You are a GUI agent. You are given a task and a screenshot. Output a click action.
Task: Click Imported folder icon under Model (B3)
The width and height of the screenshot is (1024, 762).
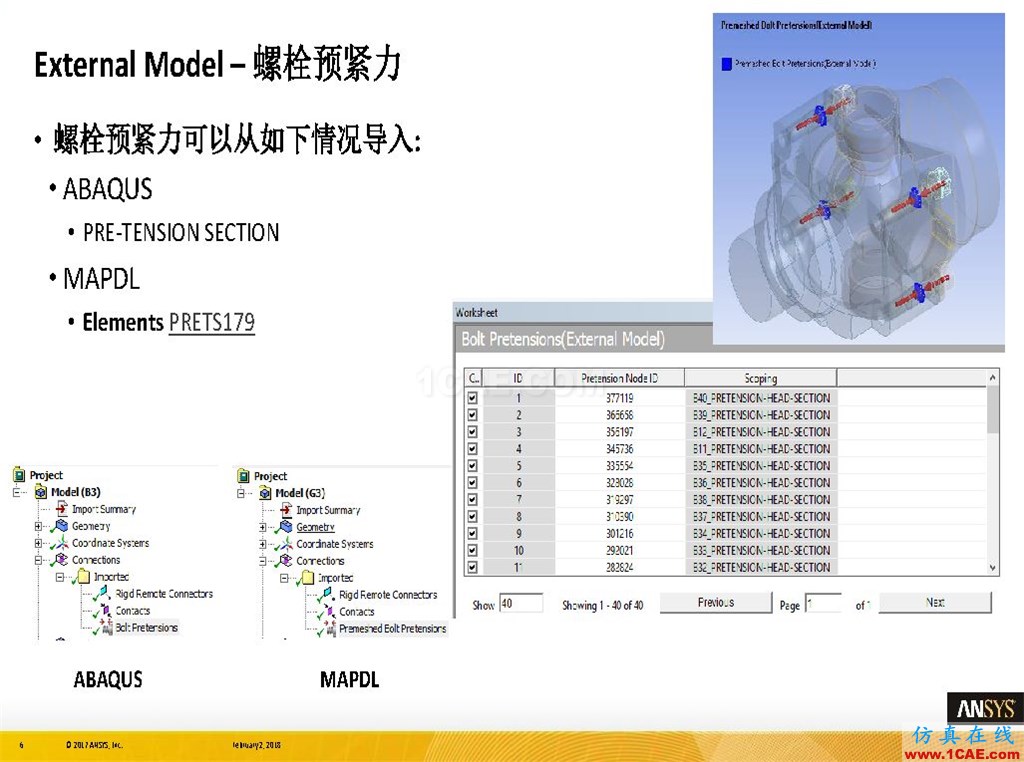[82, 577]
